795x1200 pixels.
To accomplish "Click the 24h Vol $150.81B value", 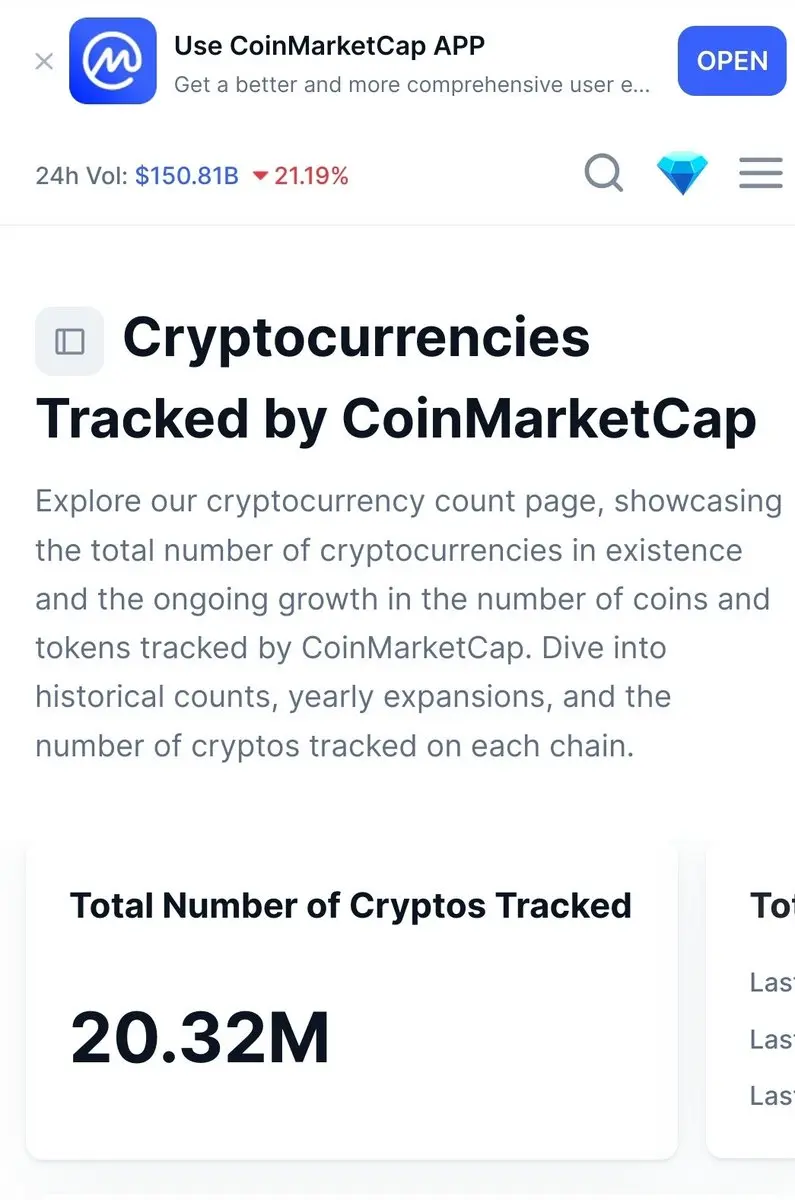I will point(187,177).
